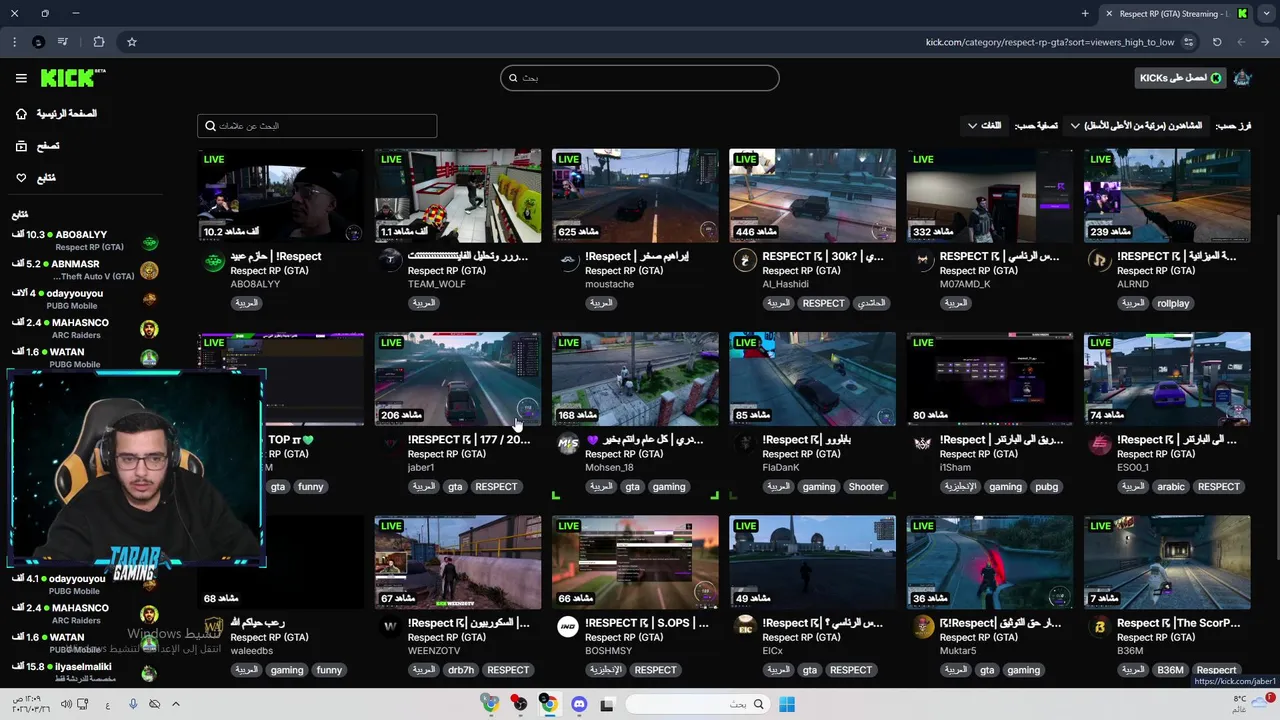This screenshot has height=720, width=1280.
Task: Open the hamburger sidebar menu
Action: (21, 78)
